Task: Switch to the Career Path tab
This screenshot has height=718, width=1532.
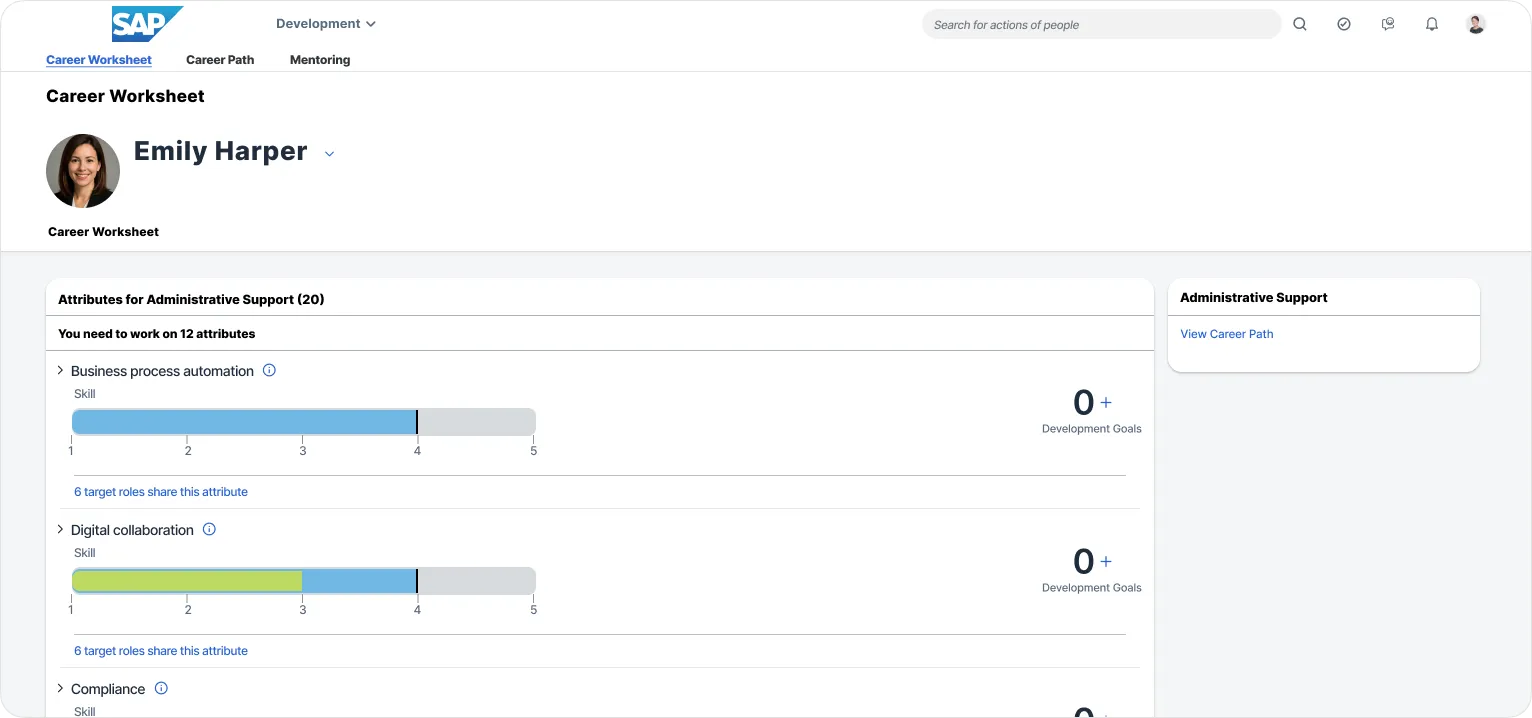Action: point(219,60)
